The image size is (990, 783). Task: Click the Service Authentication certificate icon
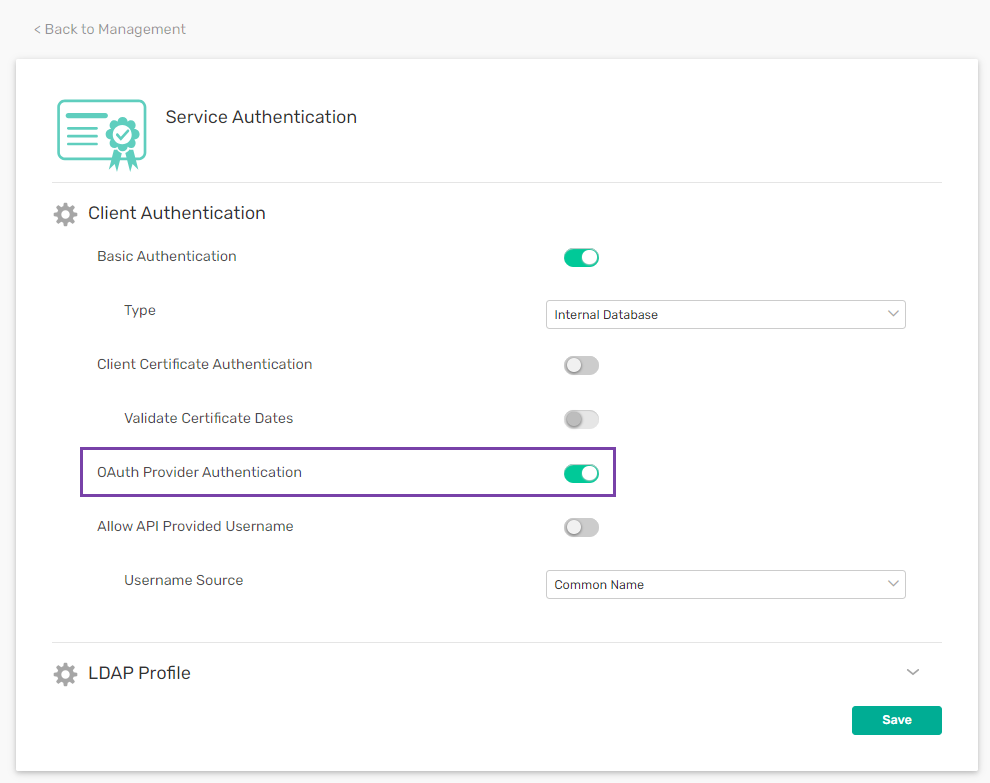(x=102, y=134)
